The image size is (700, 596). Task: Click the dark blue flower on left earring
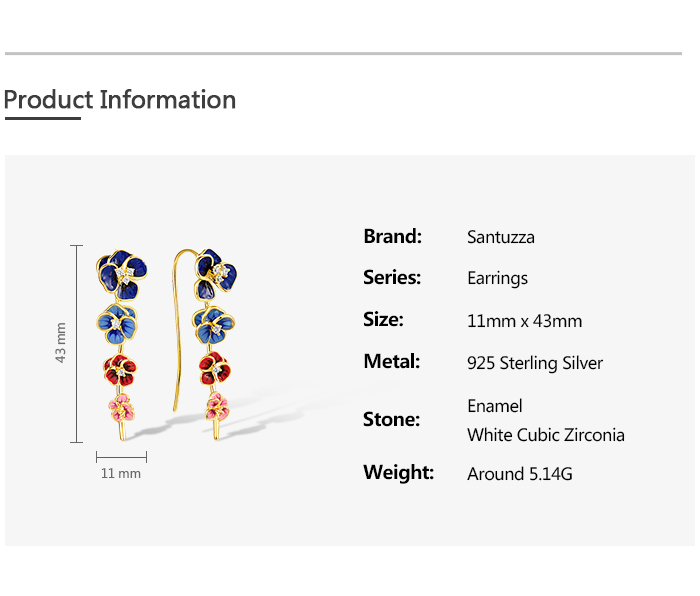[x=121, y=273]
